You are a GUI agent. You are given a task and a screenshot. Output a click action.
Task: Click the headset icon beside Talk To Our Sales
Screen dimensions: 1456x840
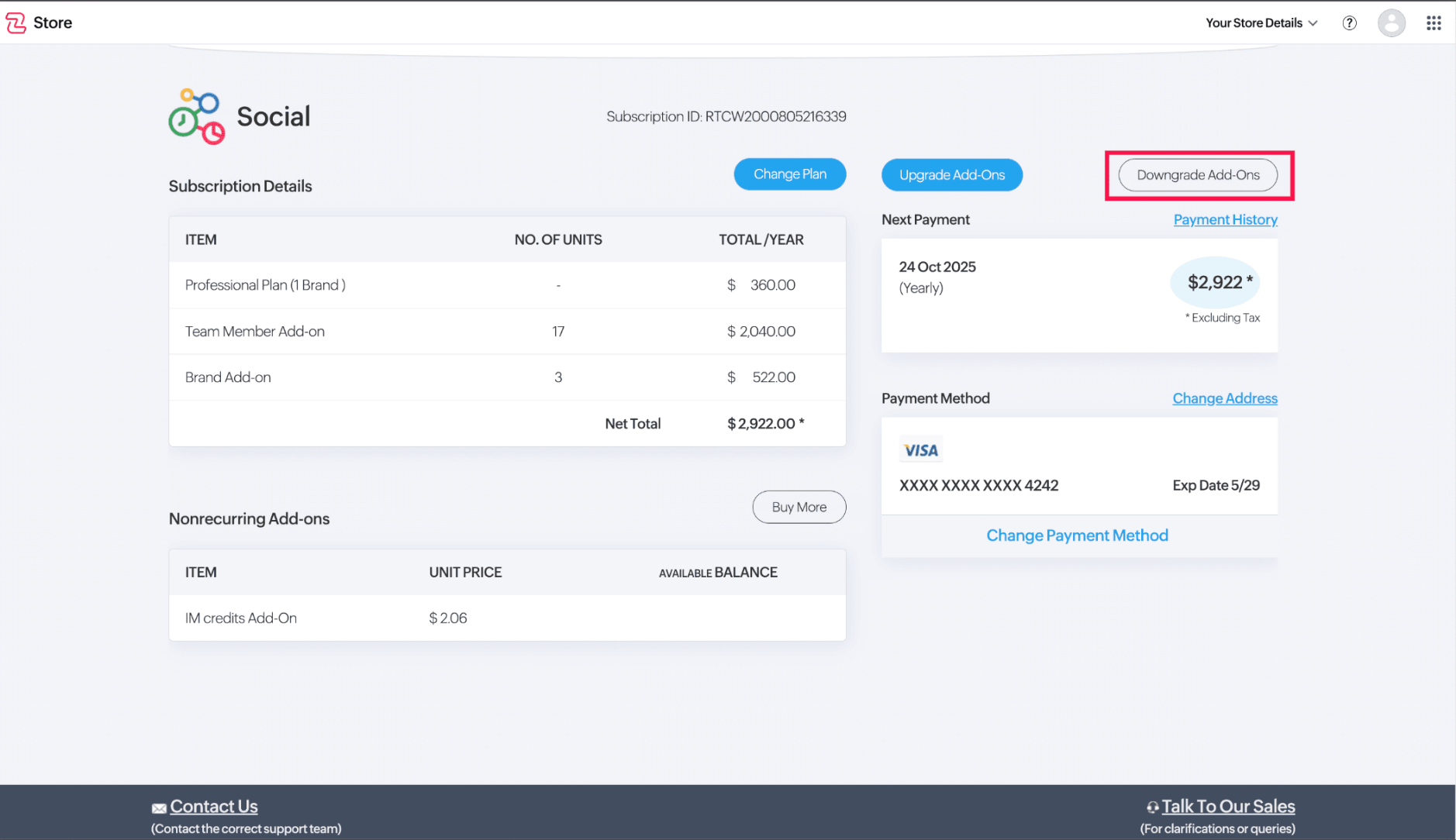pyautogui.click(x=1152, y=807)
